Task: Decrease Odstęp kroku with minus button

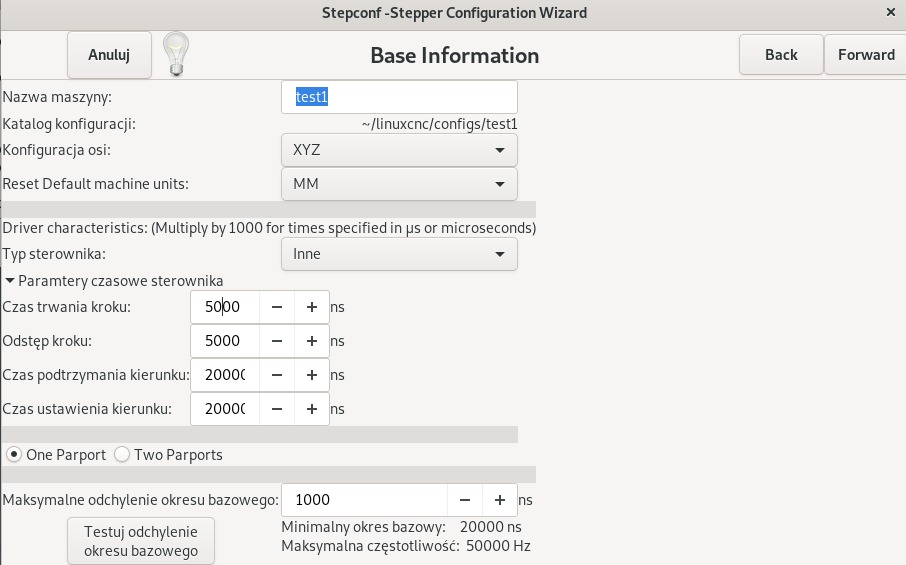Action: [277, 341]
